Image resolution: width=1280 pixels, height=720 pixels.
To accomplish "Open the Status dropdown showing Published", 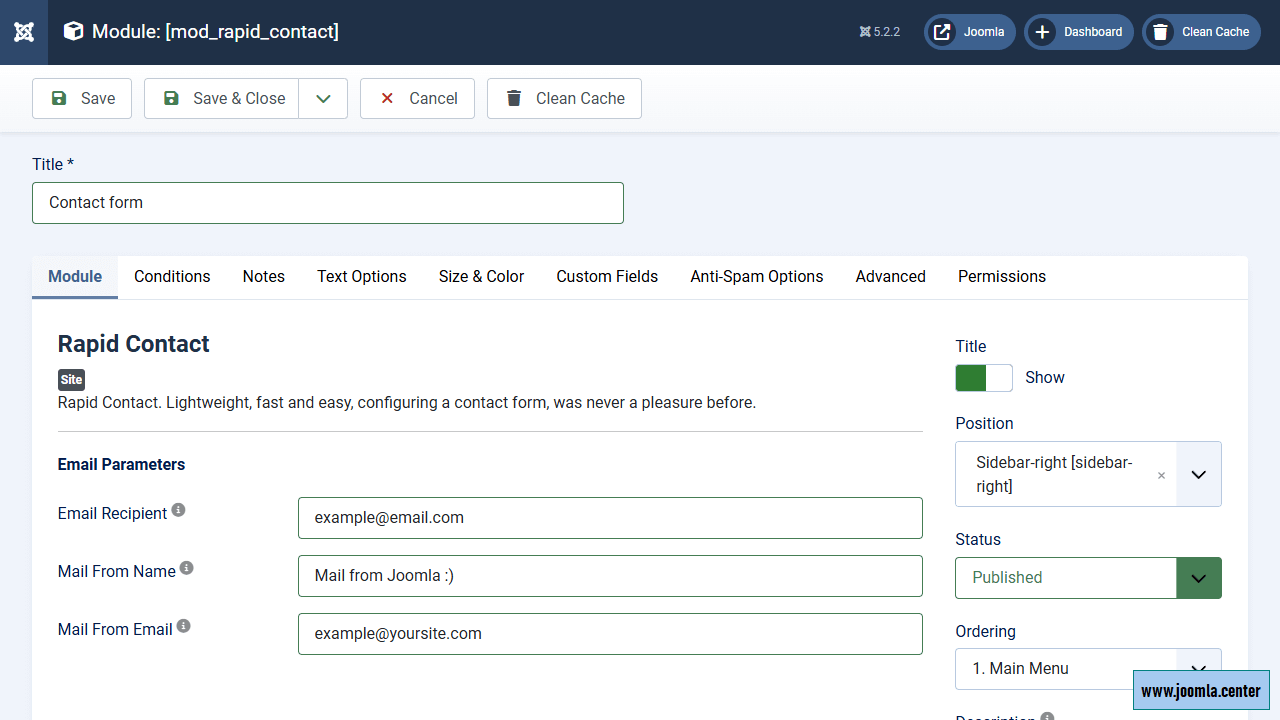I will (1088, 578).
